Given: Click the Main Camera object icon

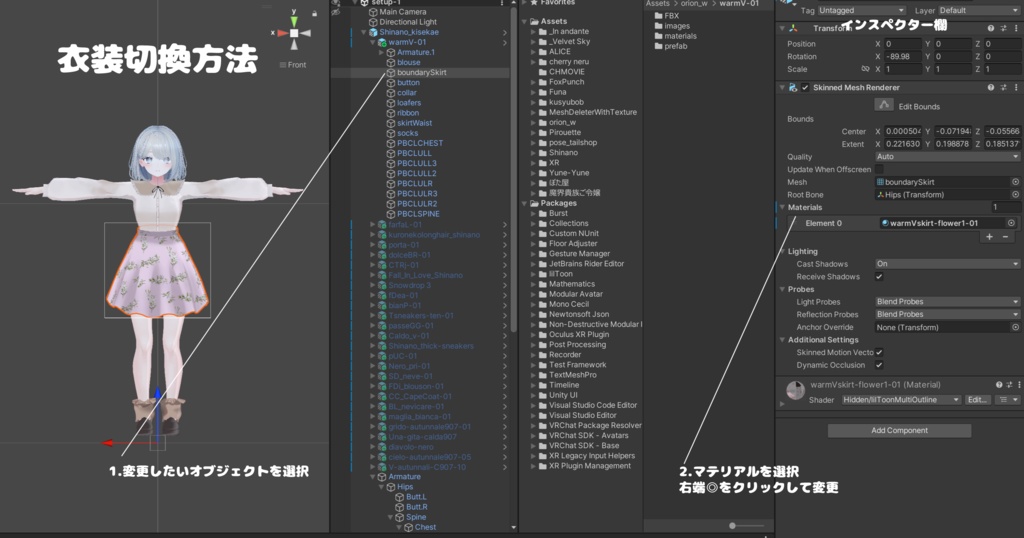Looking at the screenshot, I should [374, 12].
